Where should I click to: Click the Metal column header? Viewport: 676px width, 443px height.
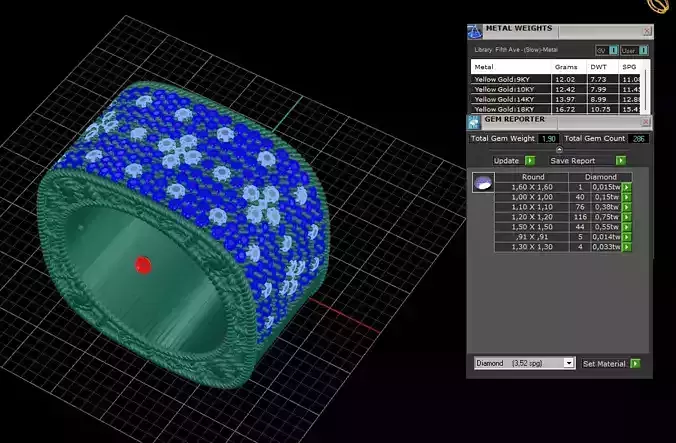pos(511,67)
